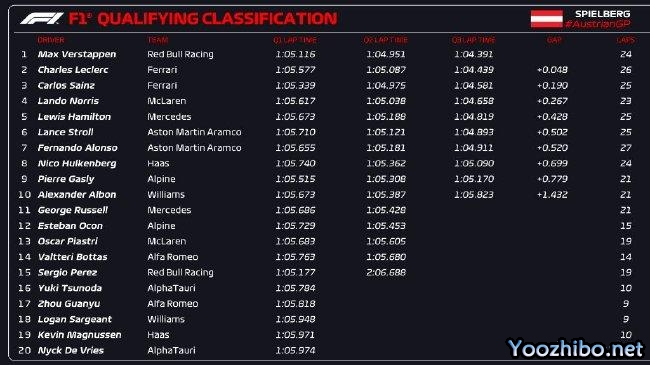Click the #AustrianGP hashtag

[598, 24]
